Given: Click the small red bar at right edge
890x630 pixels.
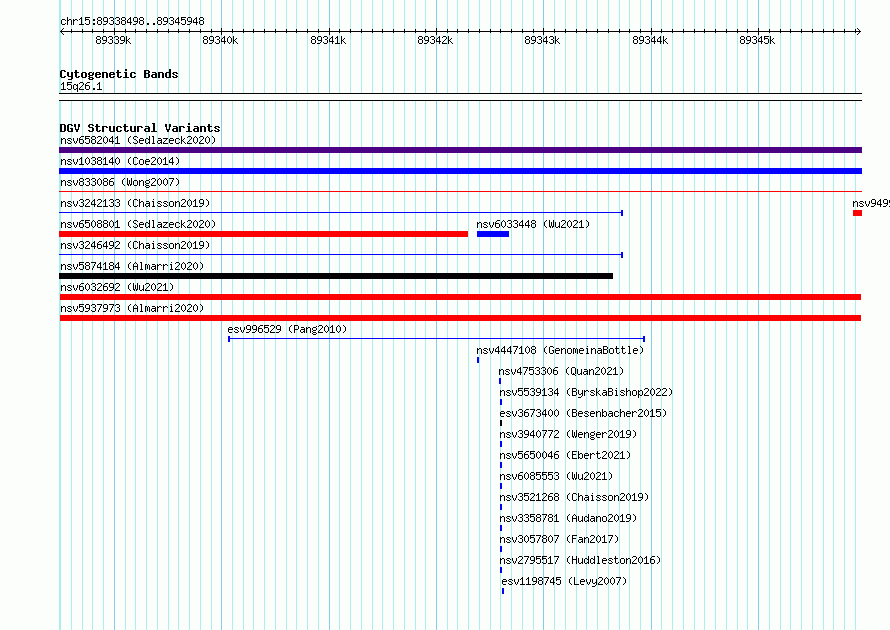Looking at the screenshot, I should click(x=858, y=213).
